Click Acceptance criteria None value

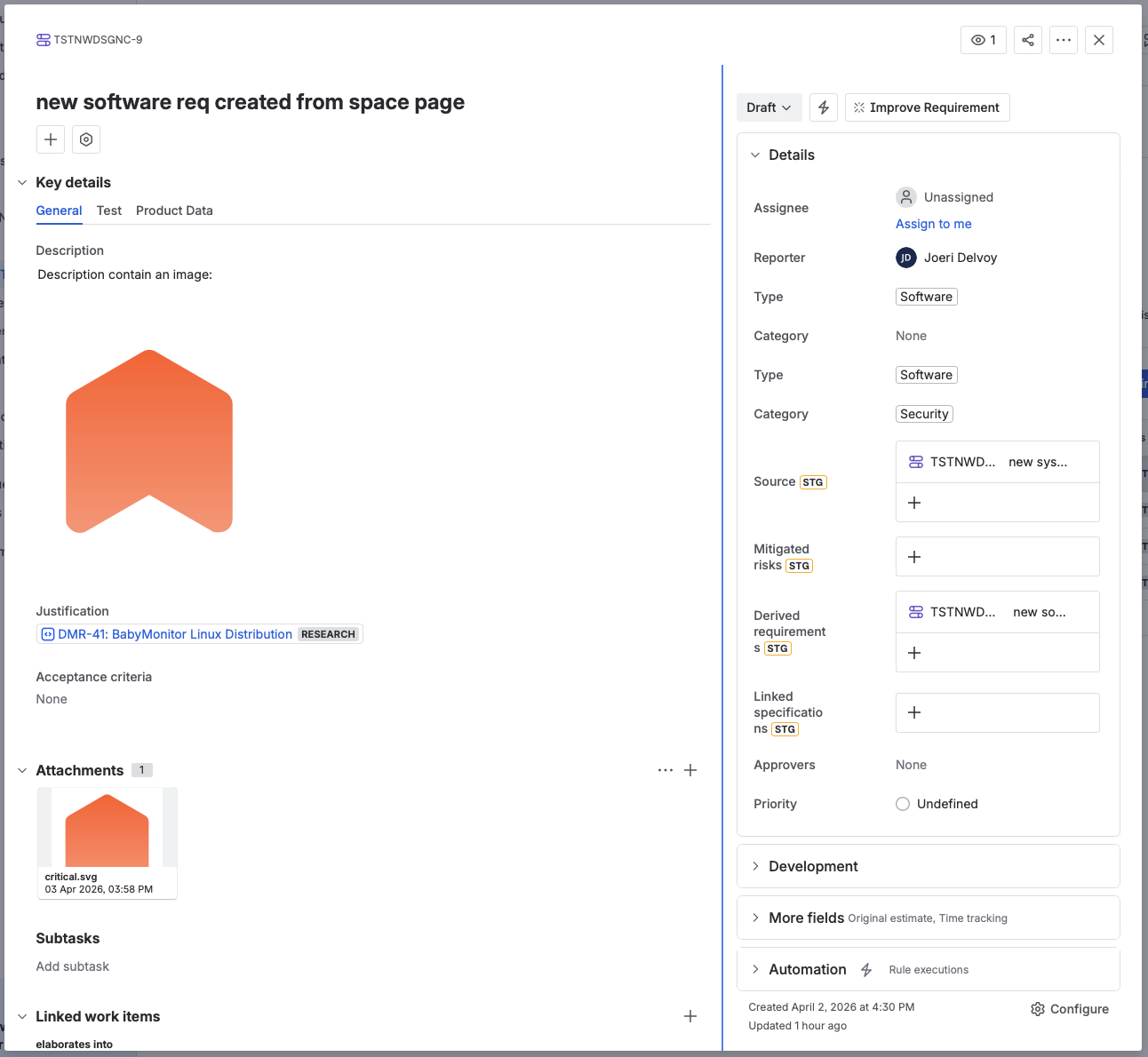coord(52,699)
